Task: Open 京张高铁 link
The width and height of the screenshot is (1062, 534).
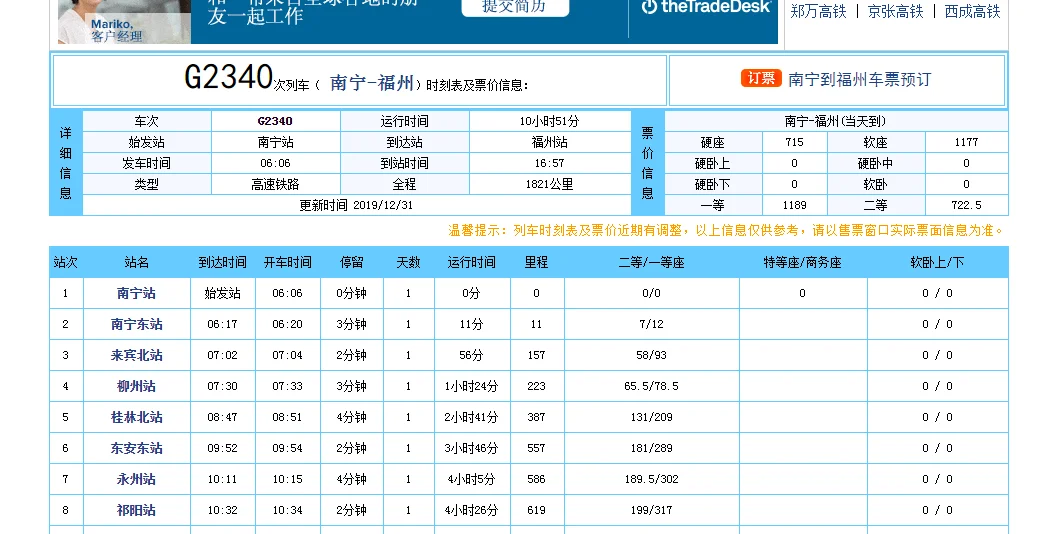Action: [x=895, y=12]
